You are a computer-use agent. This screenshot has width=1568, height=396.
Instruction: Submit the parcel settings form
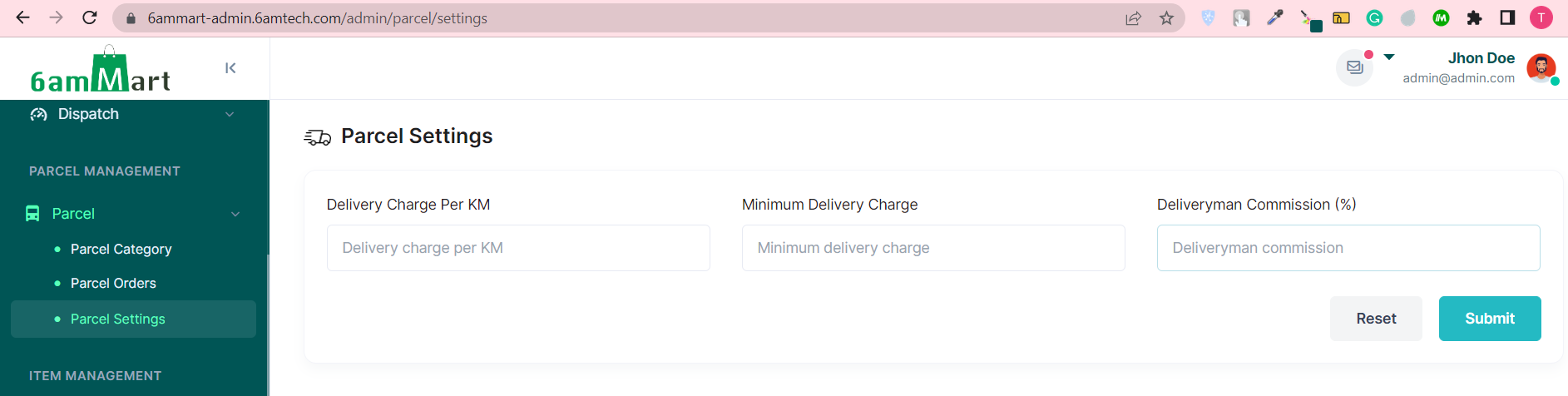(x=1490, y=319)
